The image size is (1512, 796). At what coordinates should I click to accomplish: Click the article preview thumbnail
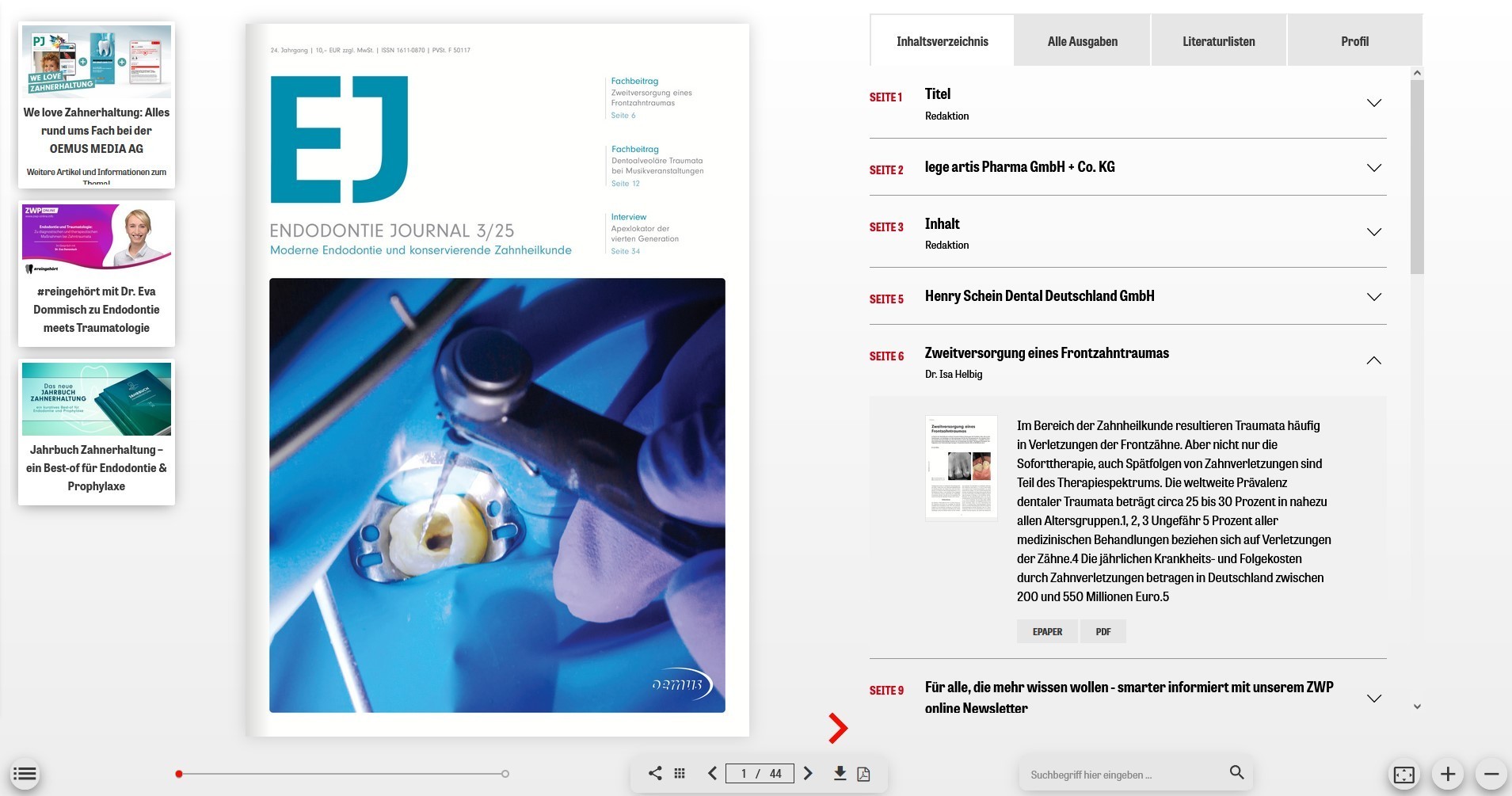click(x=961, y=467)
